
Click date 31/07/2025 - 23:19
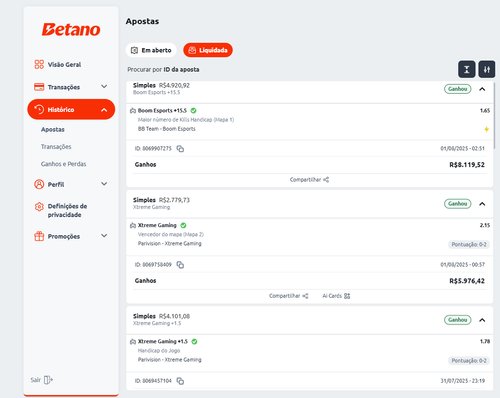coord(463,381)
